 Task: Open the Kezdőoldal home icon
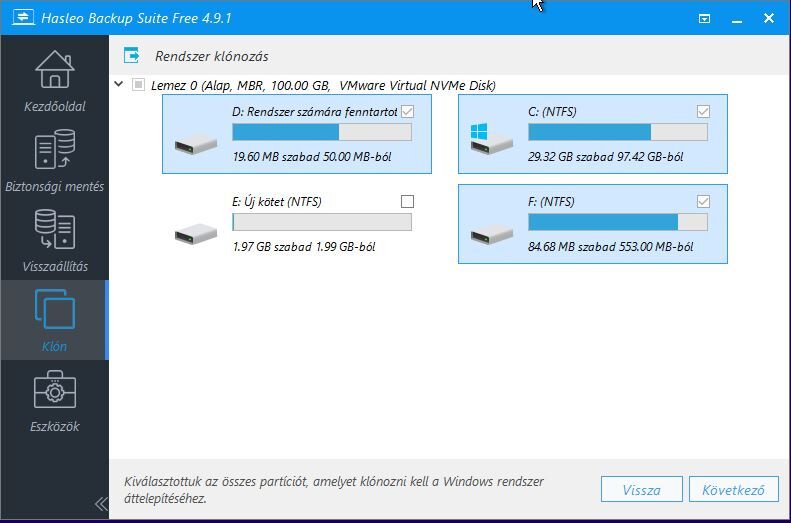coord(54,70)
